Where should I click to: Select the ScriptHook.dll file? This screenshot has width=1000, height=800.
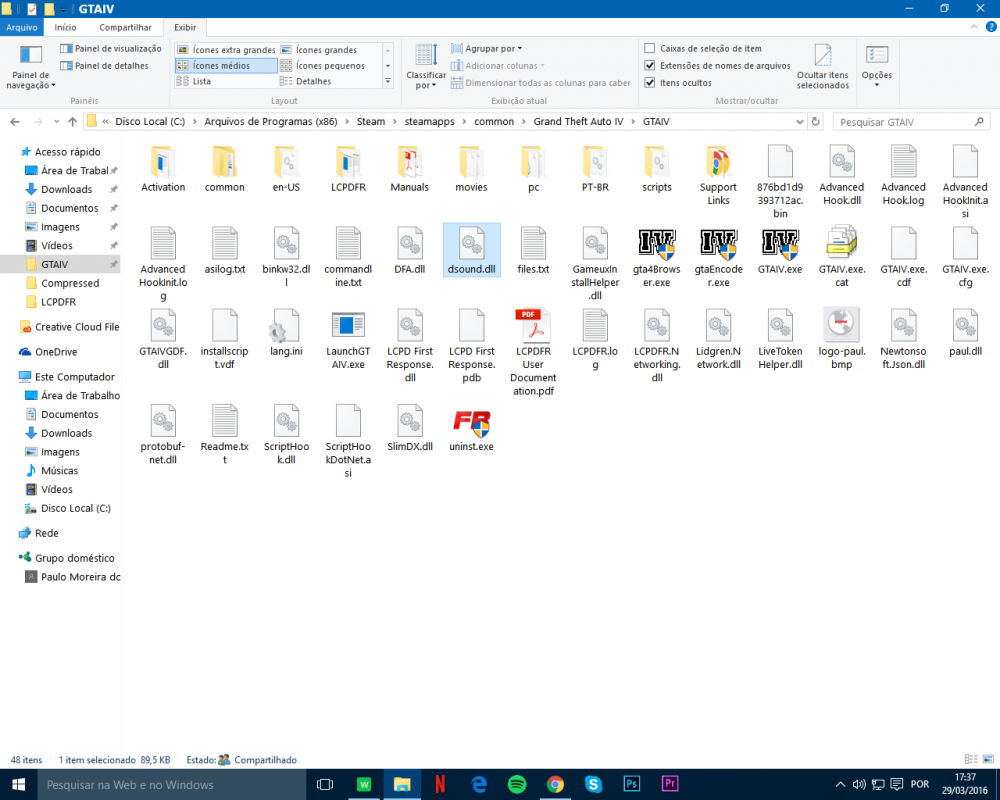[x=286, y=421]
